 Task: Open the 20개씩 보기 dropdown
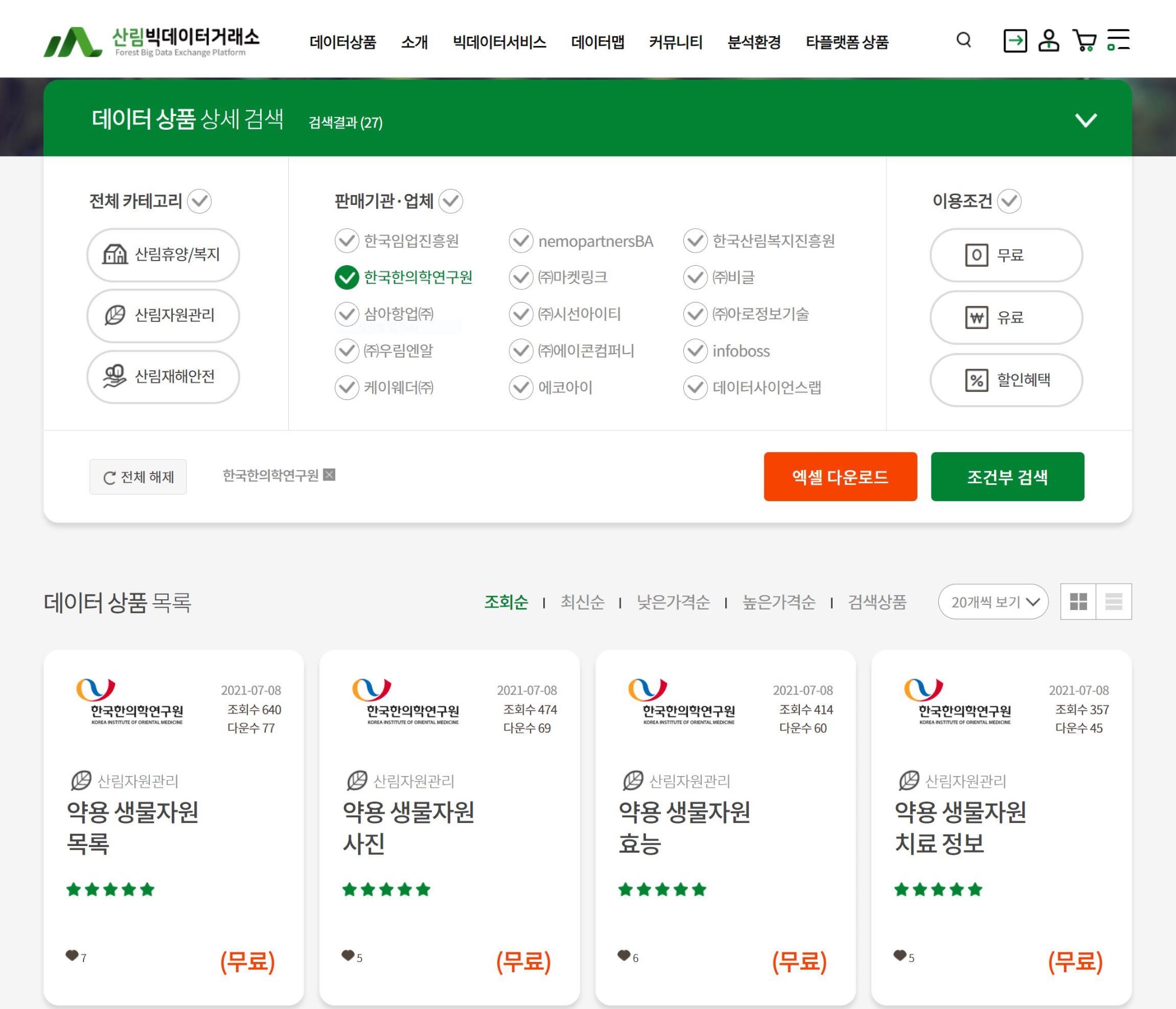tap(993, 601)
